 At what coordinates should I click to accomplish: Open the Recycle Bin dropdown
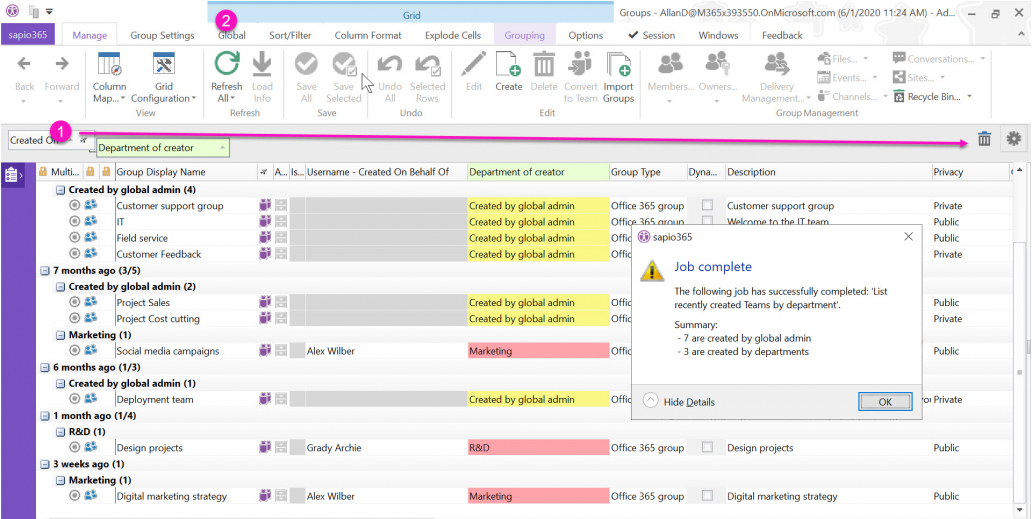coord(969,97)
